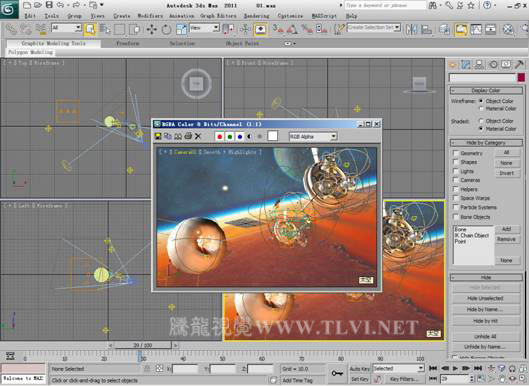
Task: Switch to the Freeform ribbon tab
Action: pyautogui.click(x=128, y=44)
